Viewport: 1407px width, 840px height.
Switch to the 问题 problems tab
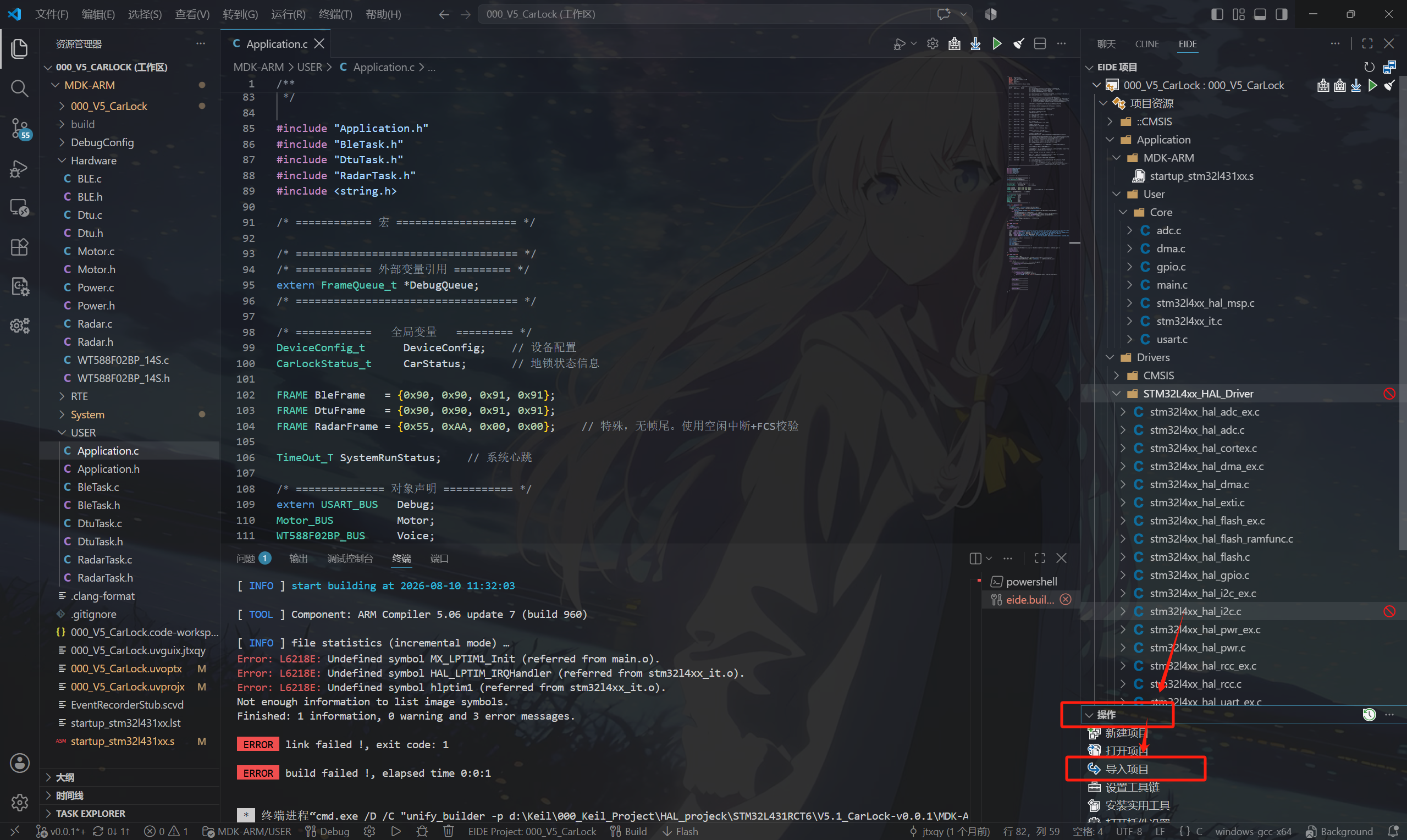click(253, 558)
